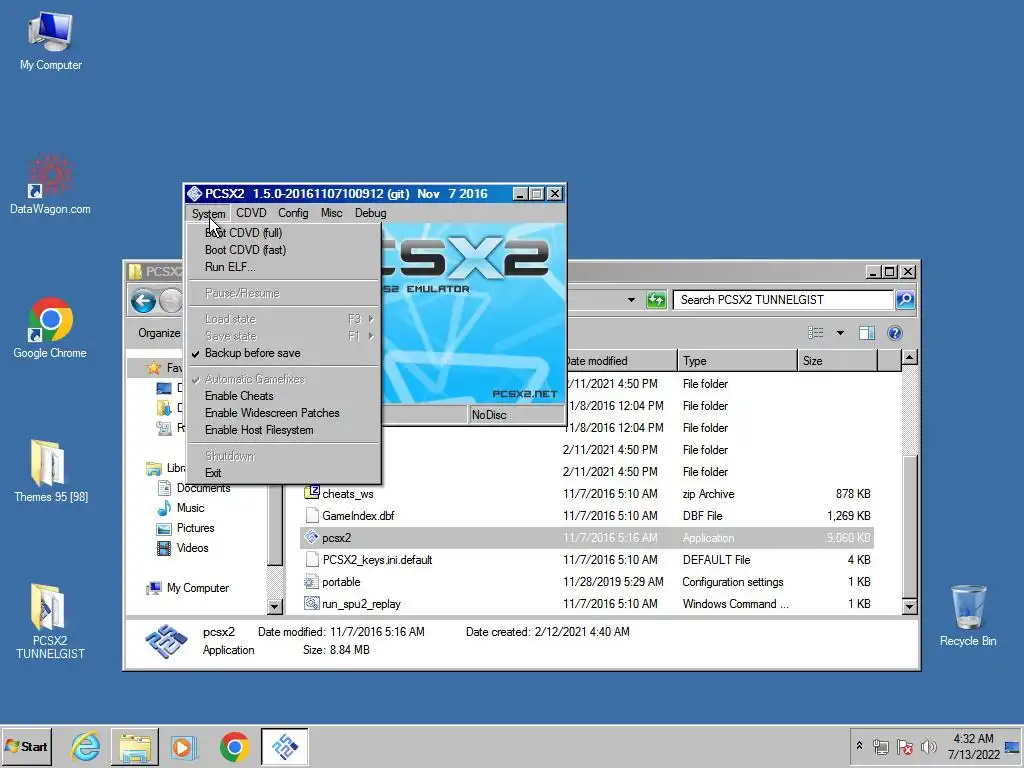Click the Show desktop button

[1013, 746]
